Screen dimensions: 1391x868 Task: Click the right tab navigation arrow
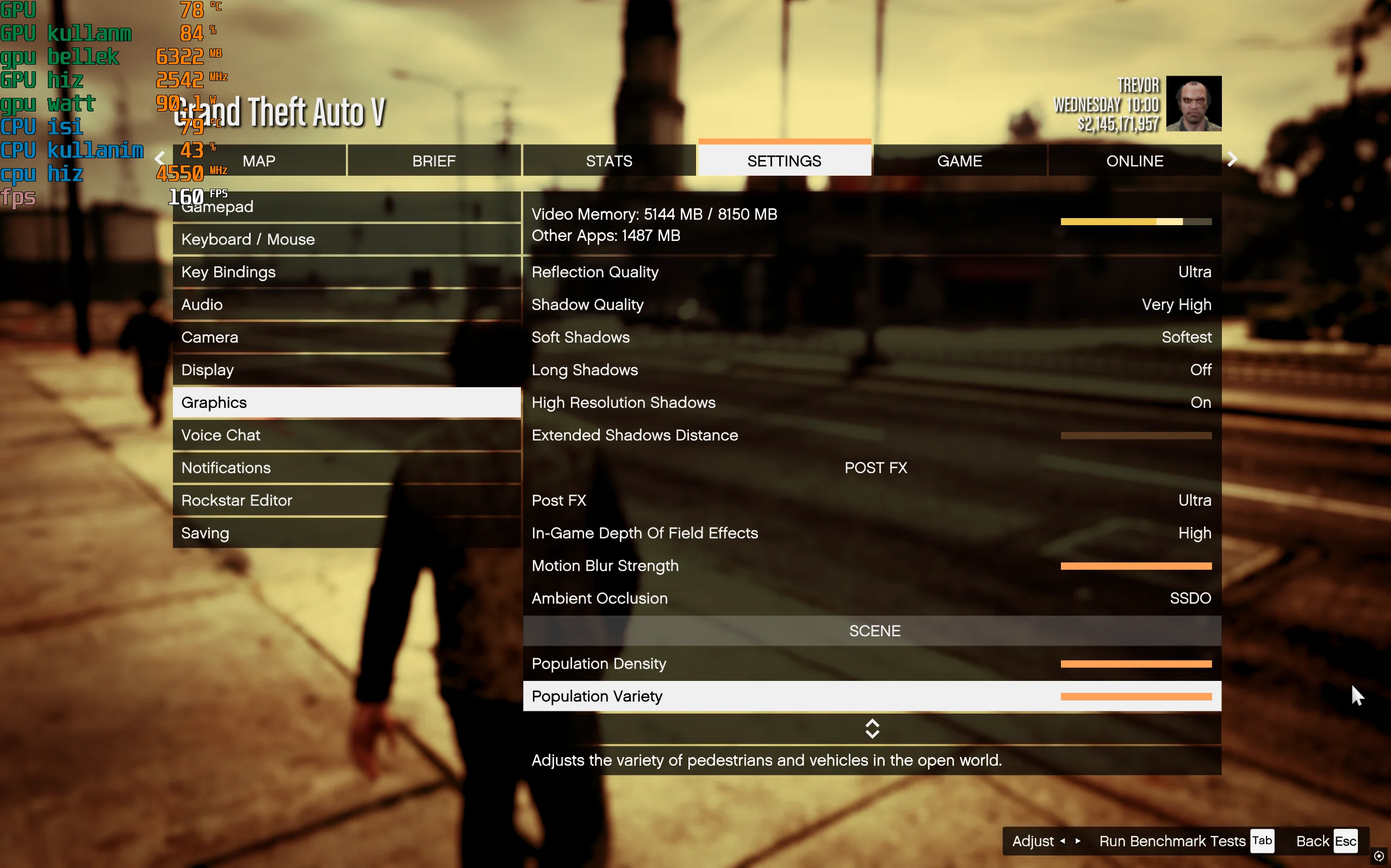click(x=1232, y=159)
